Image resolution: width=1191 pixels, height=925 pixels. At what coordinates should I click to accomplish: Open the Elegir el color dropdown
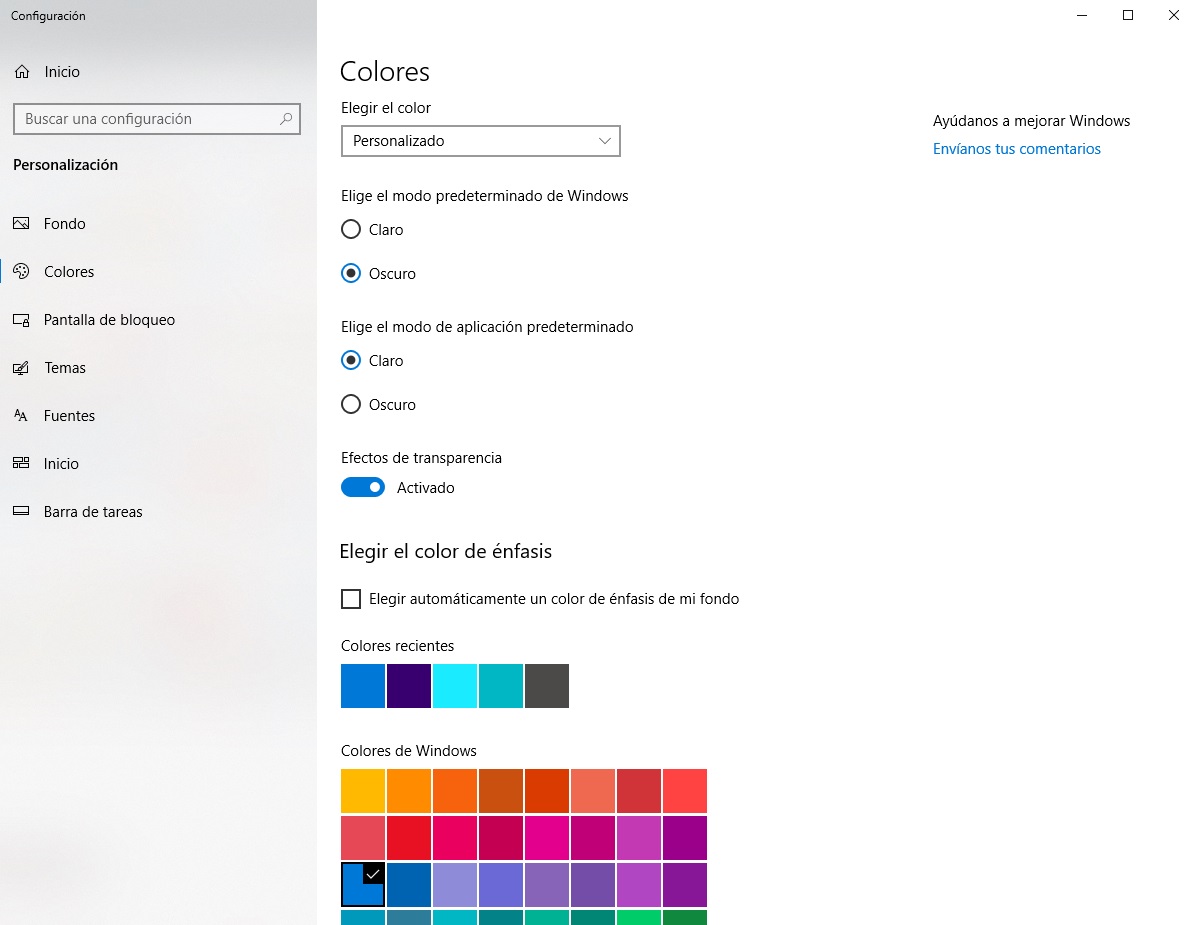(x=480, y=141)
